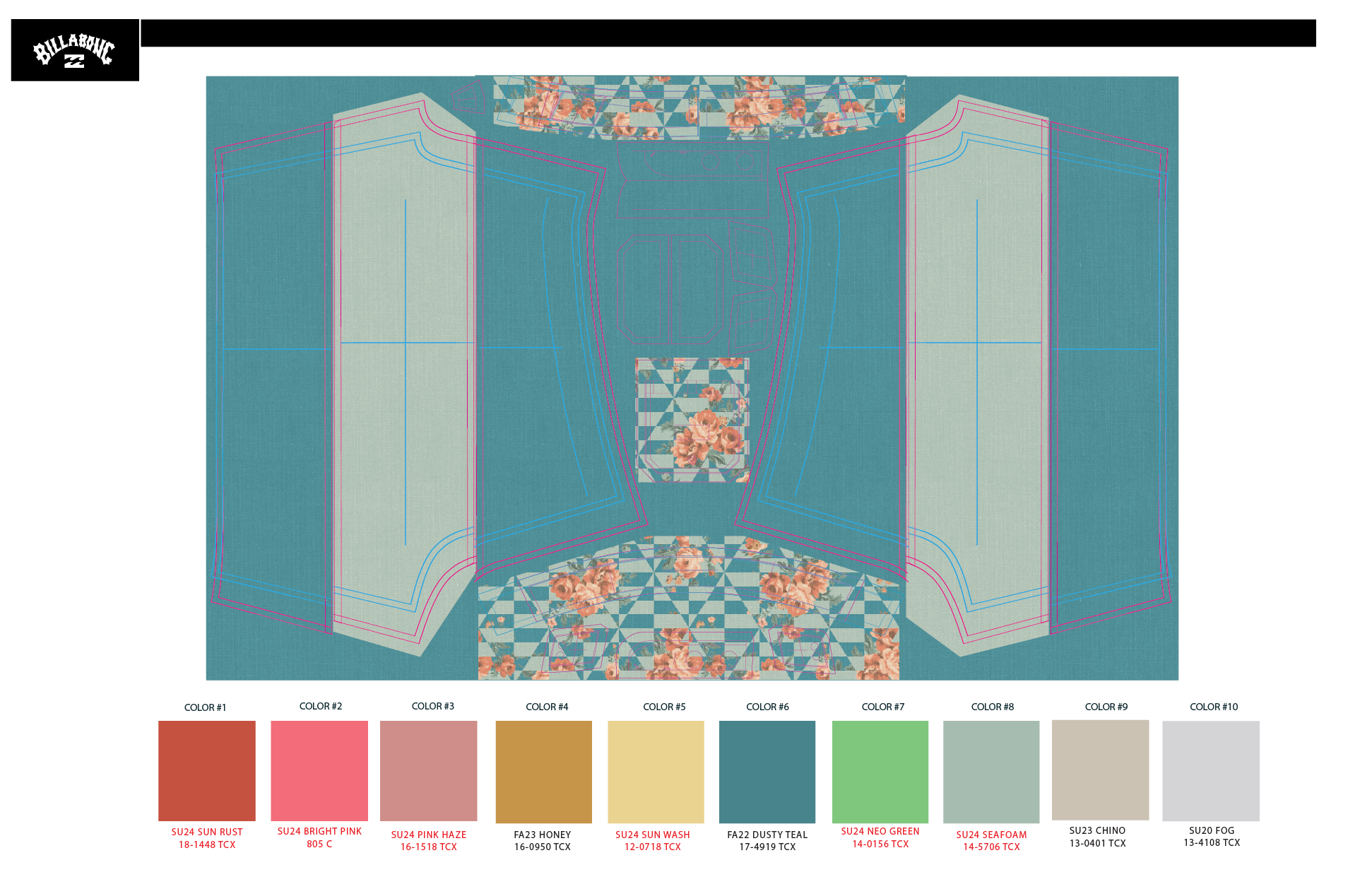Click the COLOR #10 label
This screenshot has height=877, width=1372.
tap(1214, 707)
